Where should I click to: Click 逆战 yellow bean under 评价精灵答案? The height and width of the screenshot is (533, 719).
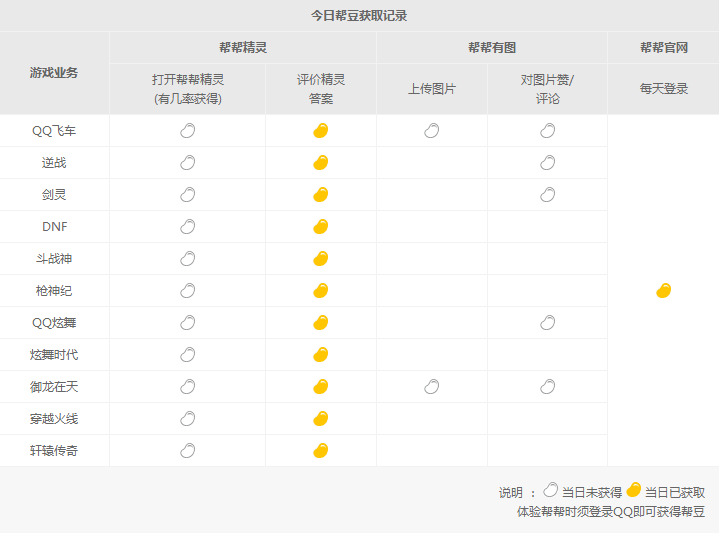321,163
